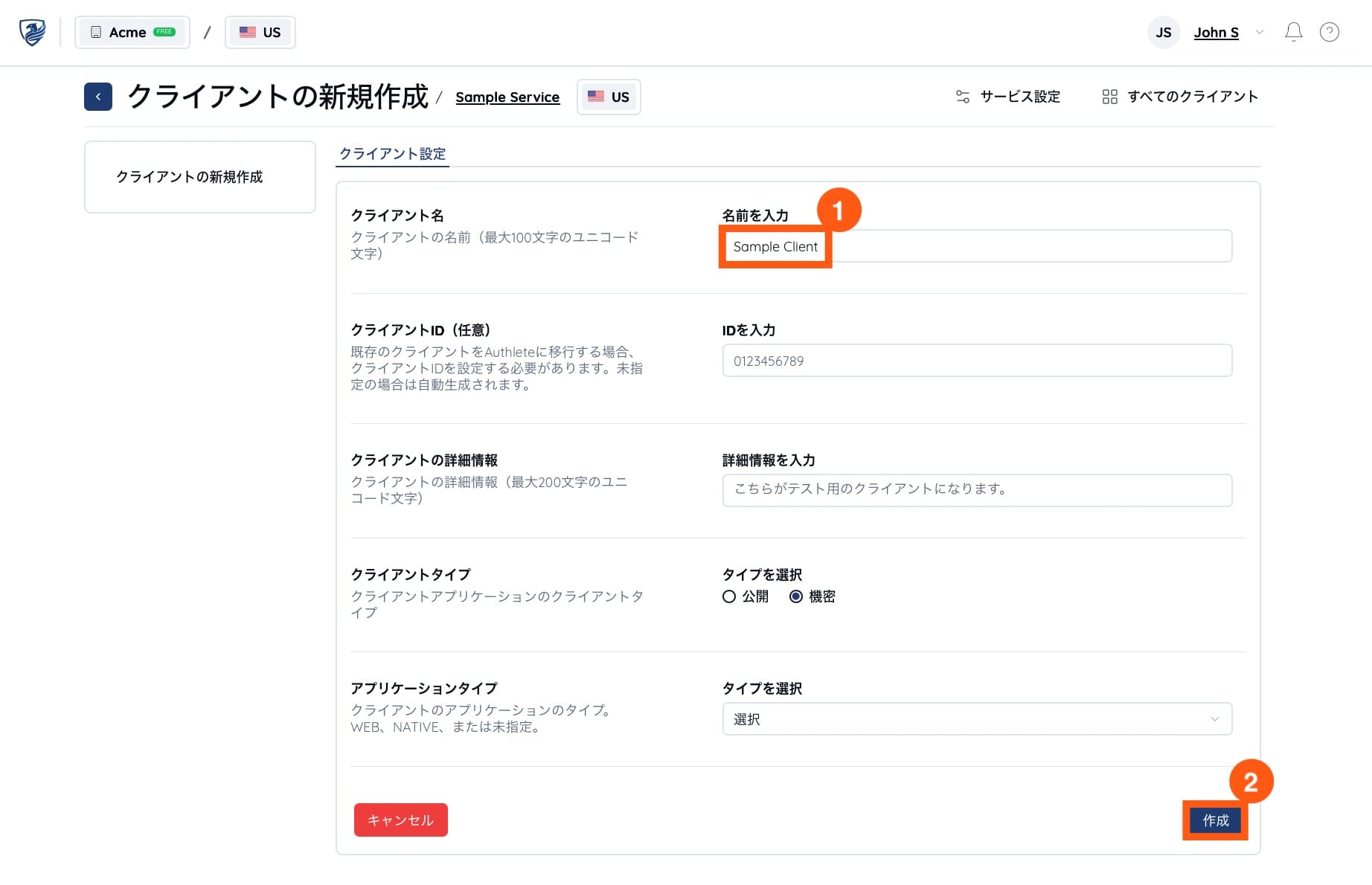Open the US region selector in header
The width and height of the screenshot is (1372, 885).
click(260, 32)
